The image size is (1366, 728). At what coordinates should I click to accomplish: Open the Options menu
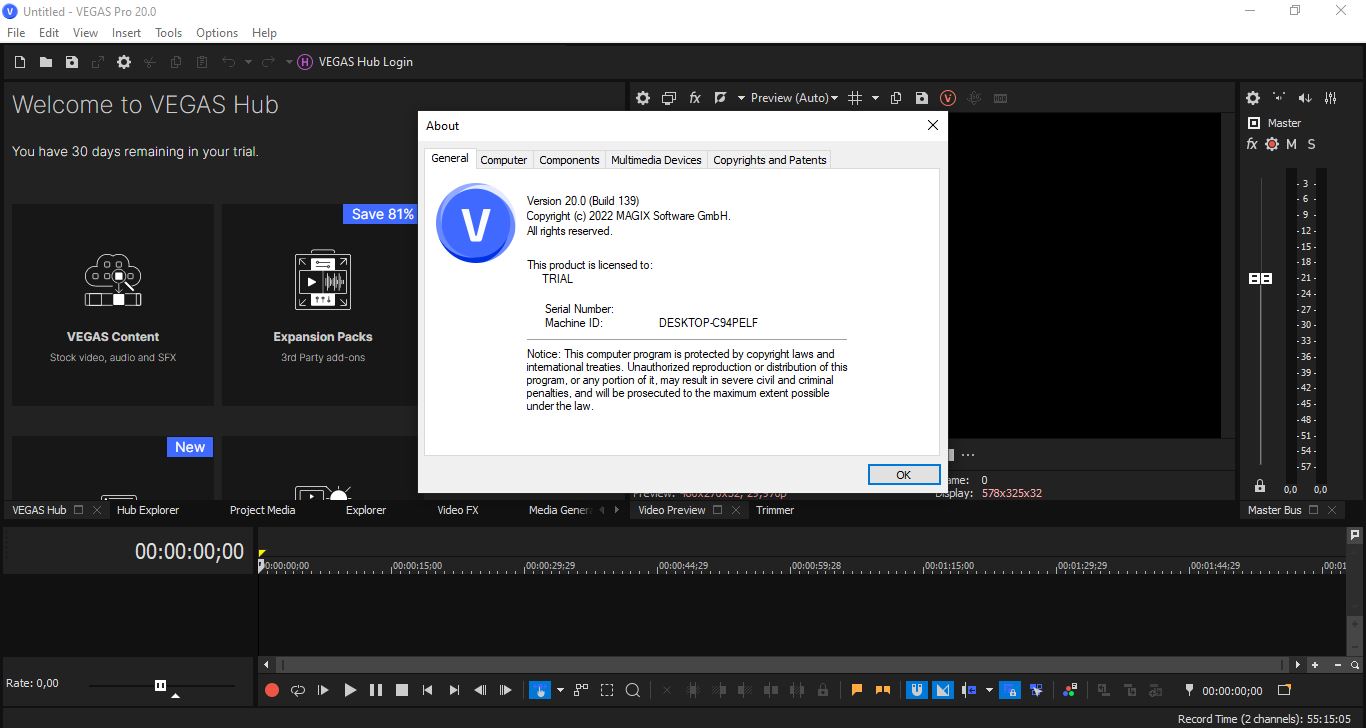coord(217,33)
